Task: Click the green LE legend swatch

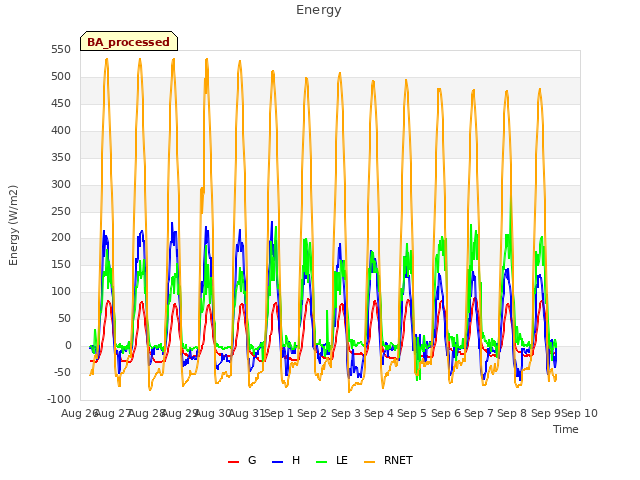Action: click(x=322, y=462)
